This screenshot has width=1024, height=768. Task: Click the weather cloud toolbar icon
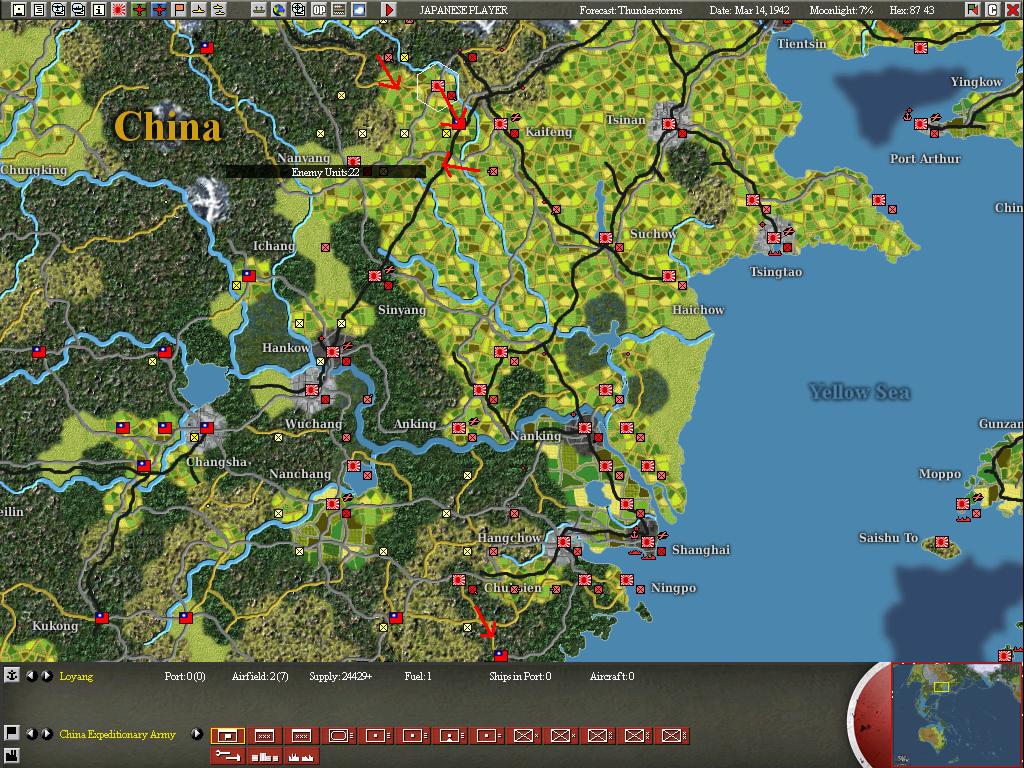(x=359, y=10)
